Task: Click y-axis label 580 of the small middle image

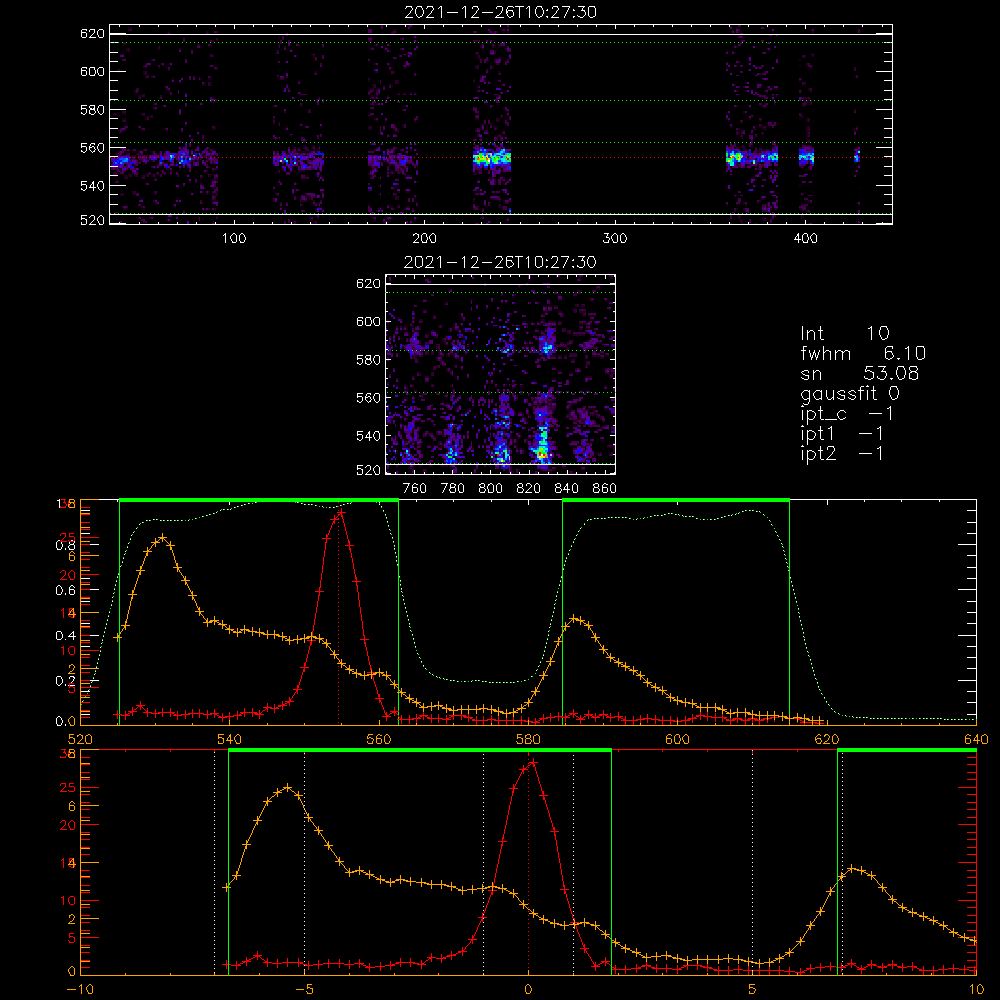Action: click(369, 360)
